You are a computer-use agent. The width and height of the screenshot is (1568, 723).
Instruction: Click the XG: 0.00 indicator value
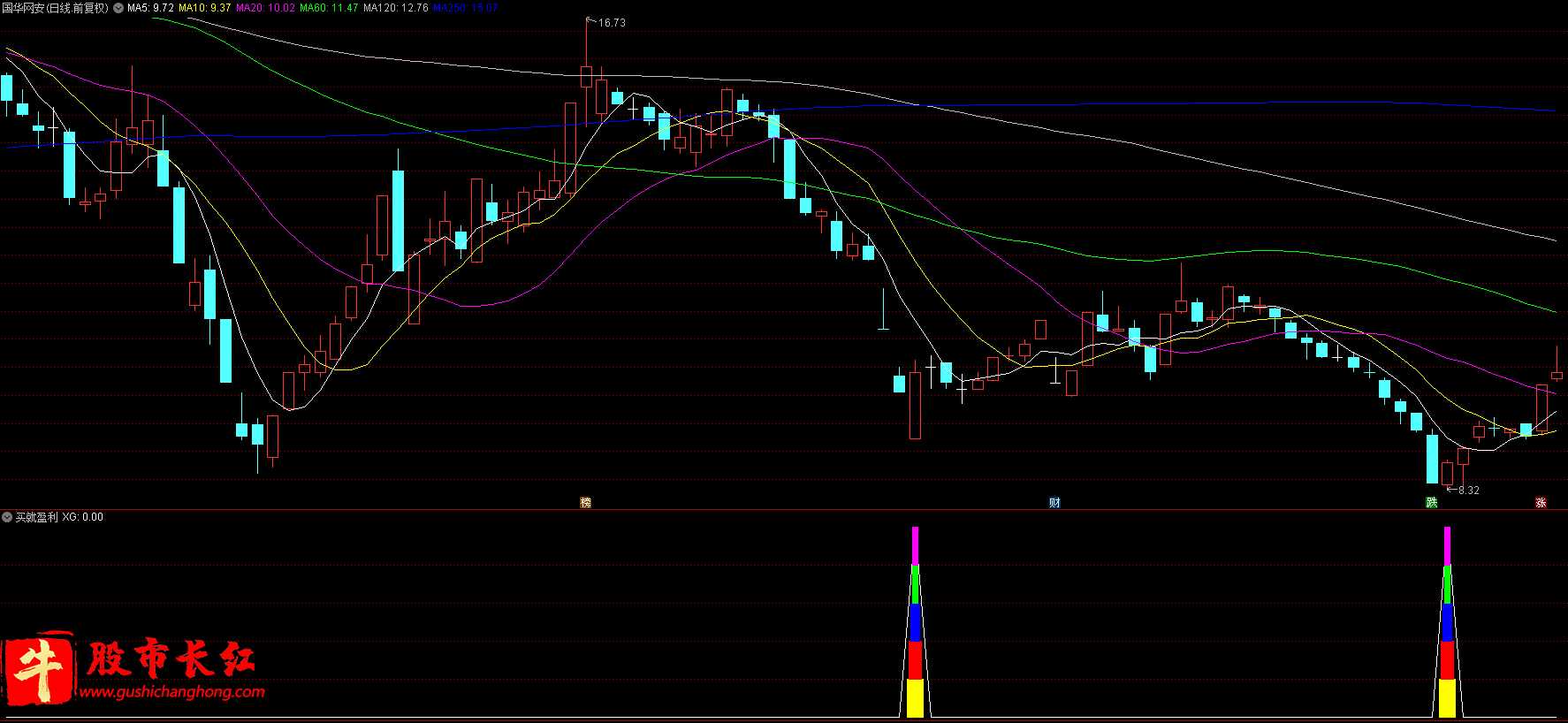[82, 517]
